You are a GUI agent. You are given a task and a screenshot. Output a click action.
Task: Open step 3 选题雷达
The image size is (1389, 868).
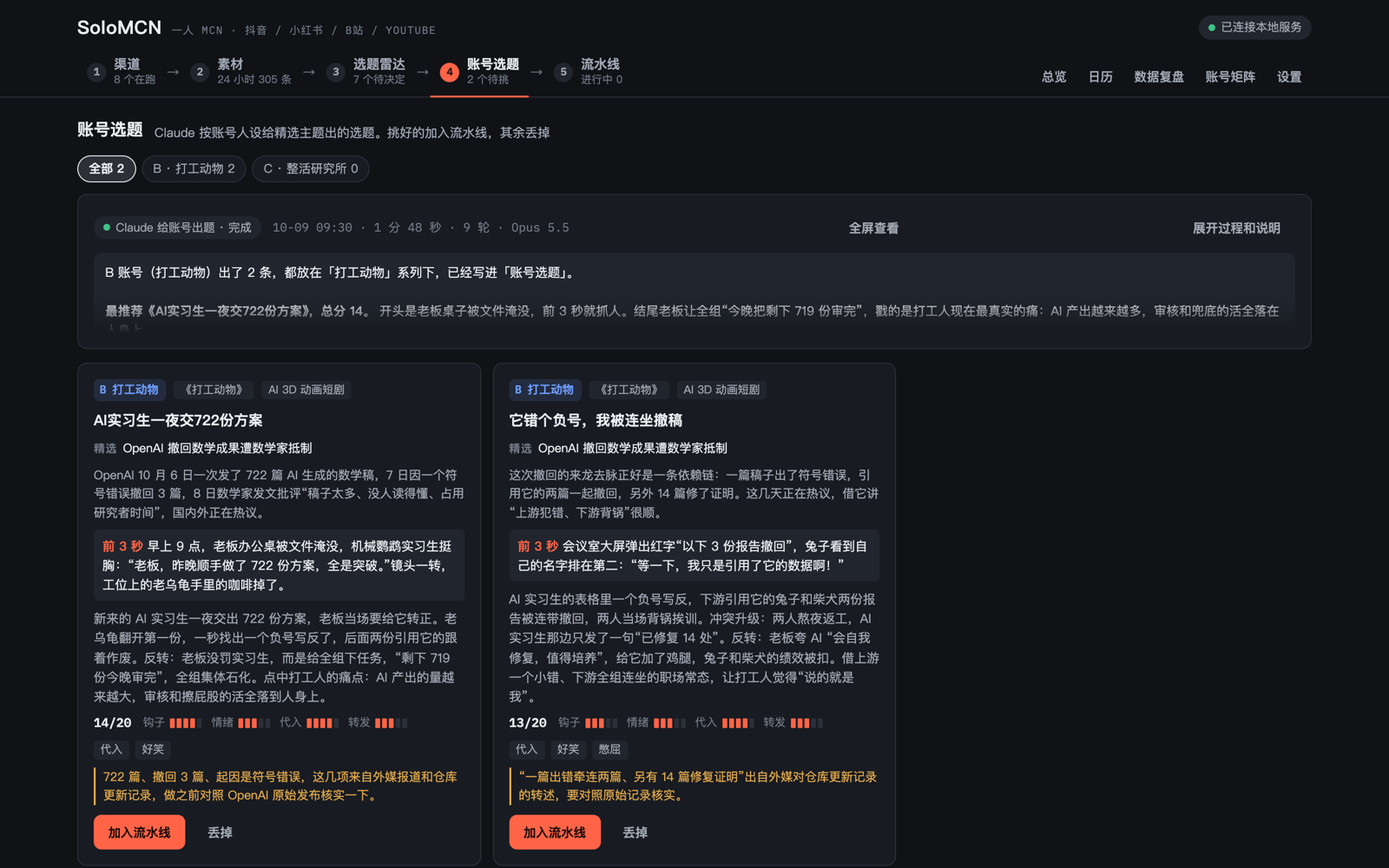pos(366,71)
